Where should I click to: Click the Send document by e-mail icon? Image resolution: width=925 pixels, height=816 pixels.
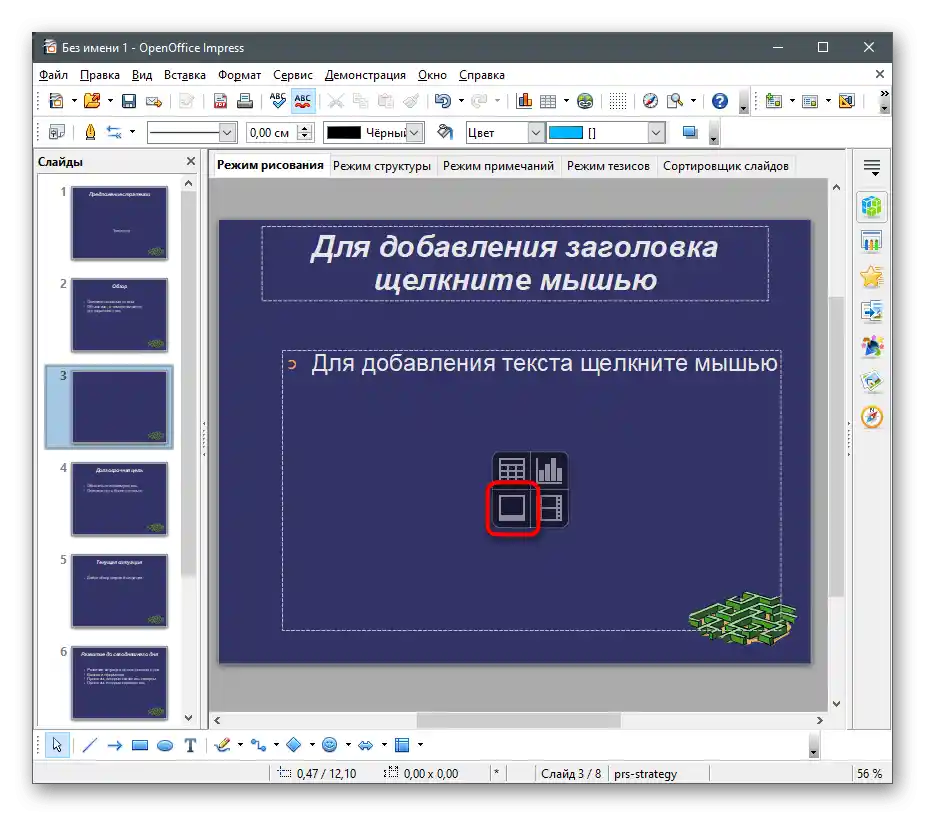(x=154, y=101)
